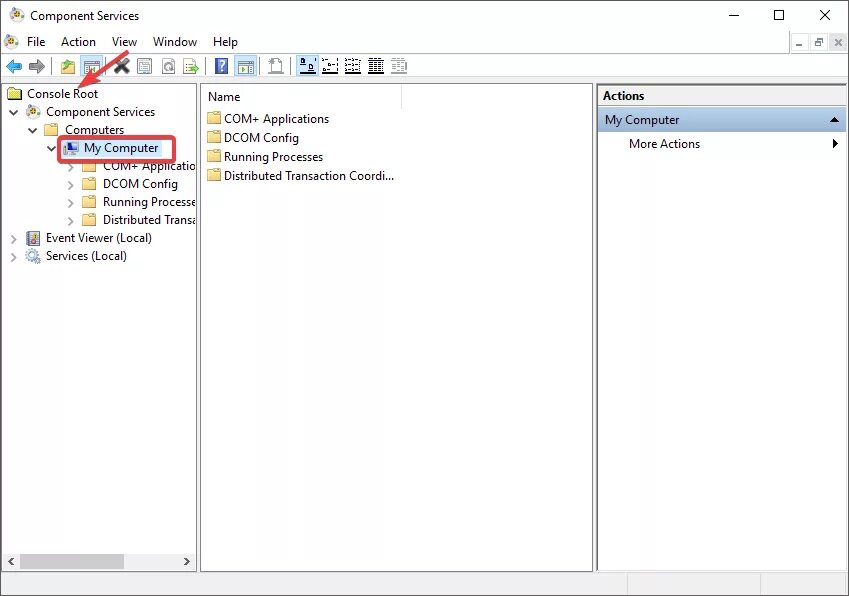Toggle the Show/Hide Console Tree button
The image size is (849, 596).
point(92,67)
